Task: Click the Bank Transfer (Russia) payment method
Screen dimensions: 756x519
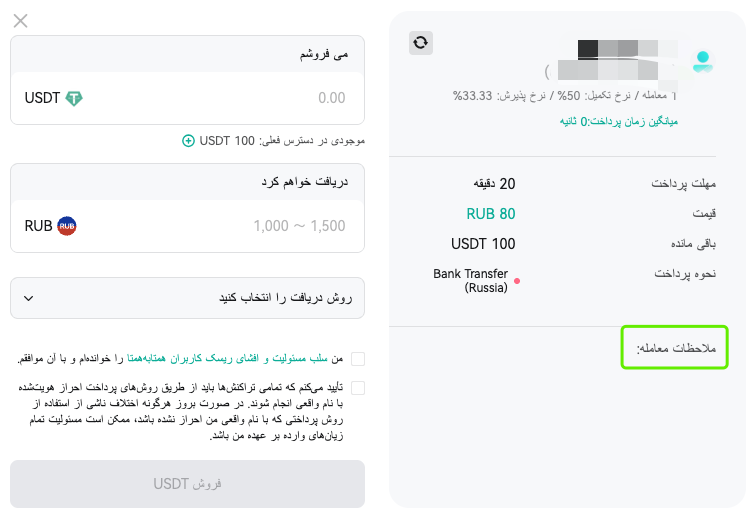Action: point(470,281)
